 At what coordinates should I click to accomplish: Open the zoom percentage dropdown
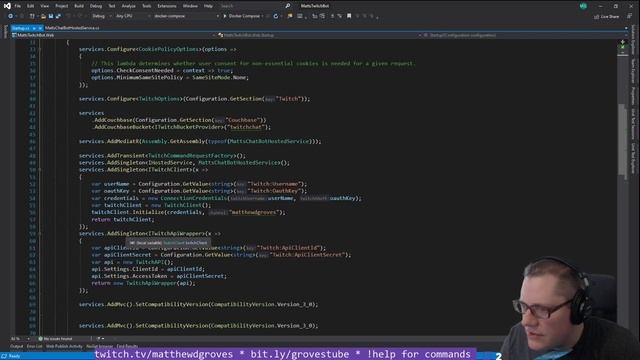point(20,339)
